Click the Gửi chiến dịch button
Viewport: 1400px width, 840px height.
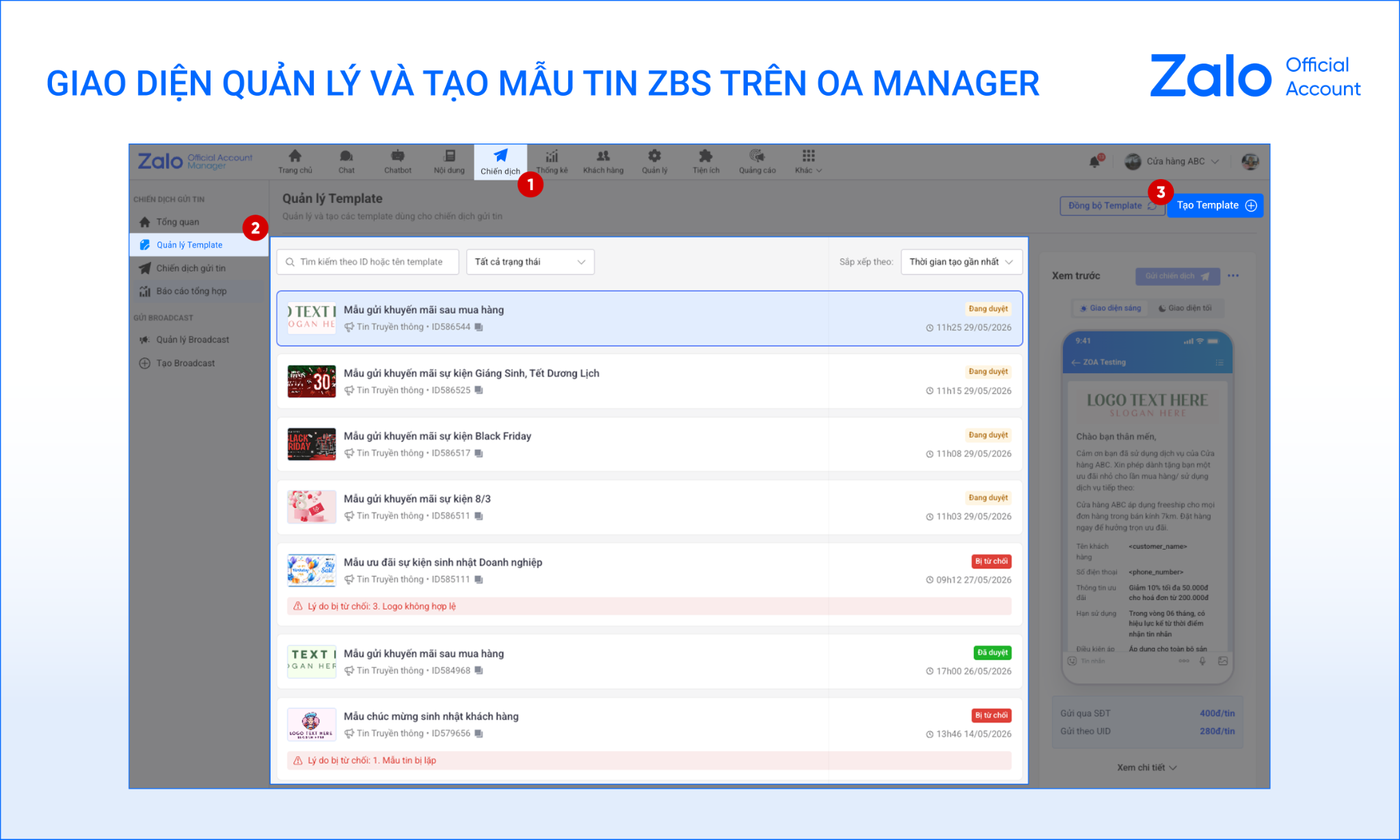[1177, 276]
